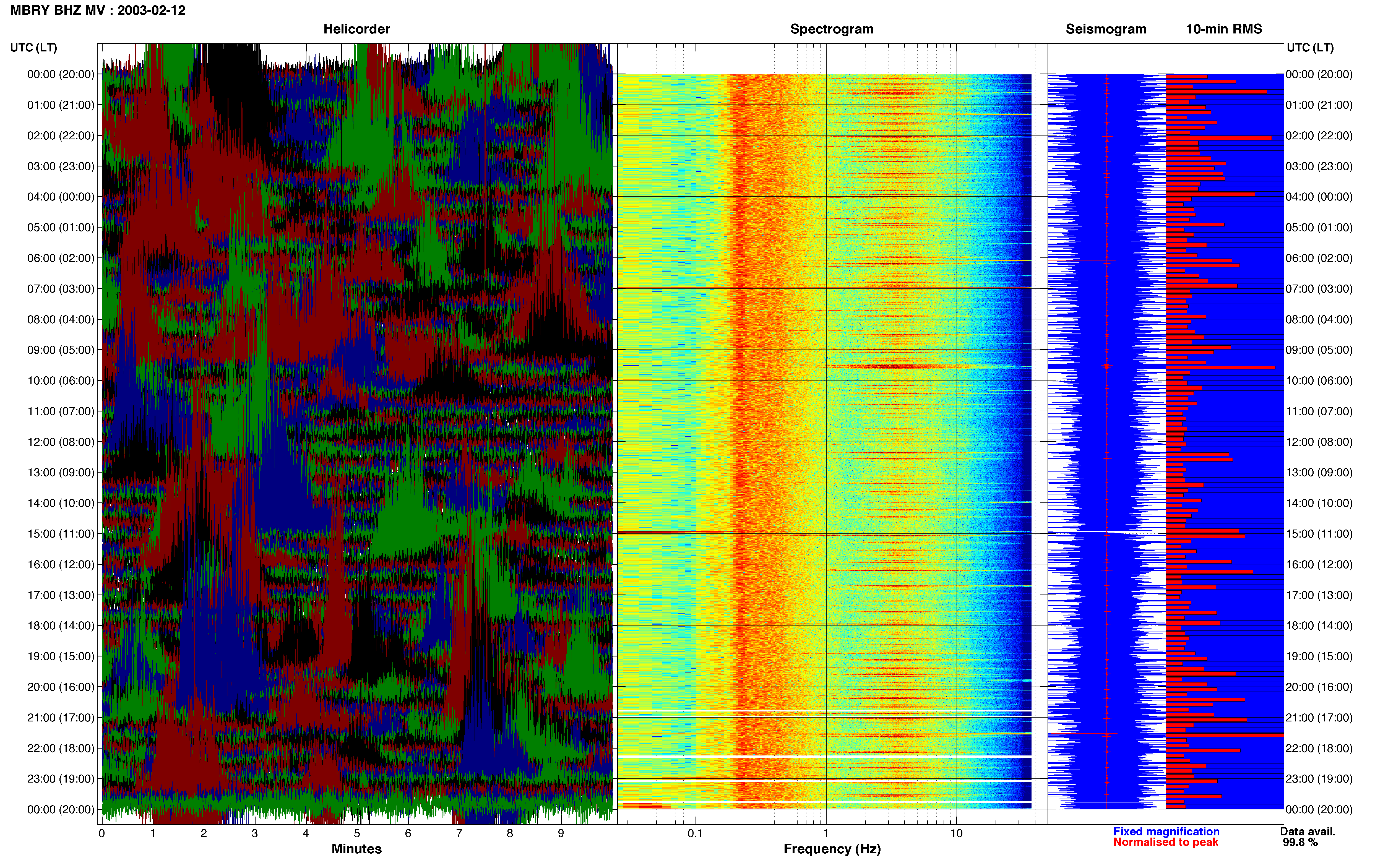Screen dimensions: 1388x868
Task: Select the 'Spectrogram' panel heading
Action: point(832,29)
